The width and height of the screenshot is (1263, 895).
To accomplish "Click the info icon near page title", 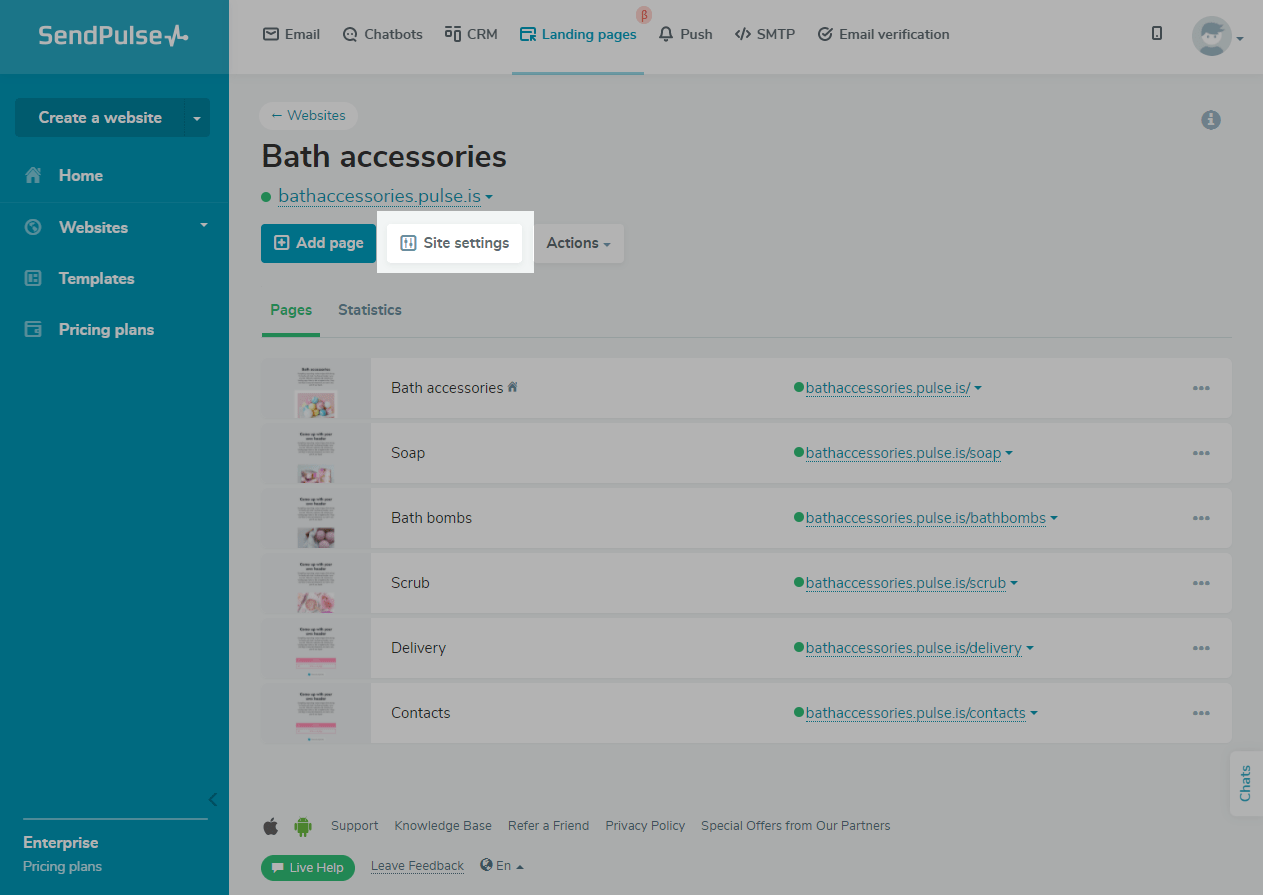I will pos(1211,120).
